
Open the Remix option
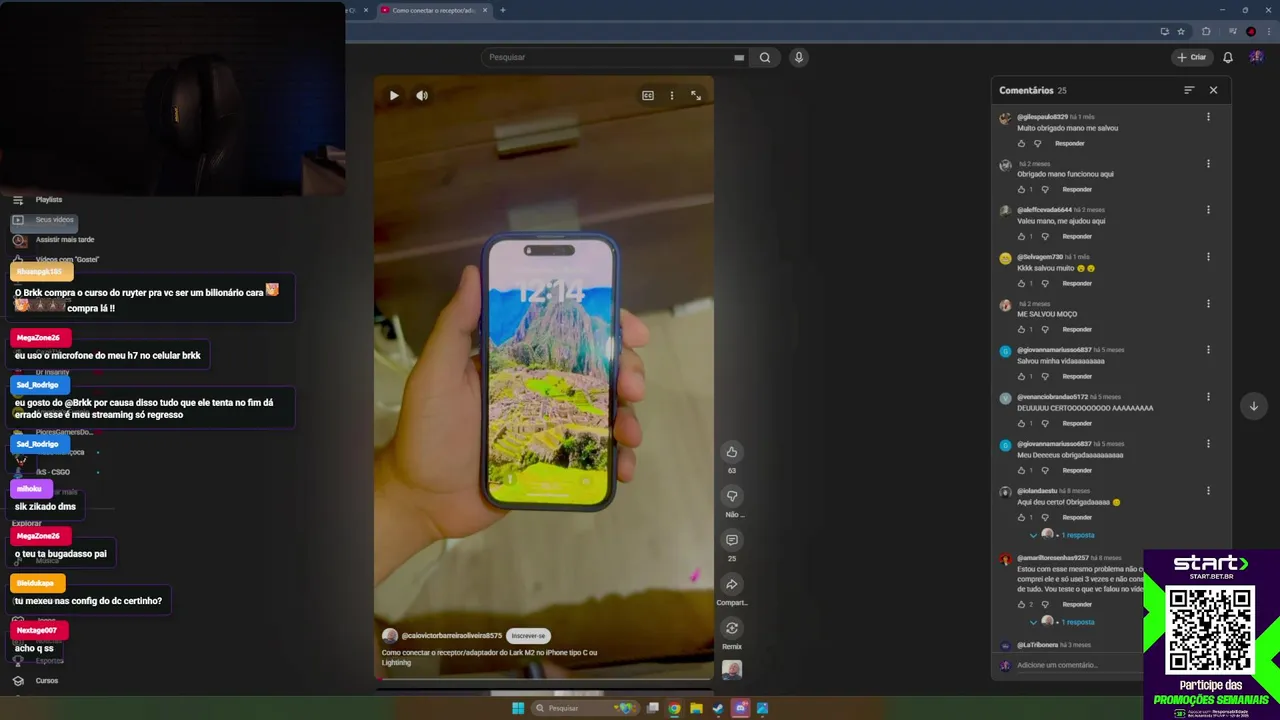pyautogui.click(x=732, y=628)
